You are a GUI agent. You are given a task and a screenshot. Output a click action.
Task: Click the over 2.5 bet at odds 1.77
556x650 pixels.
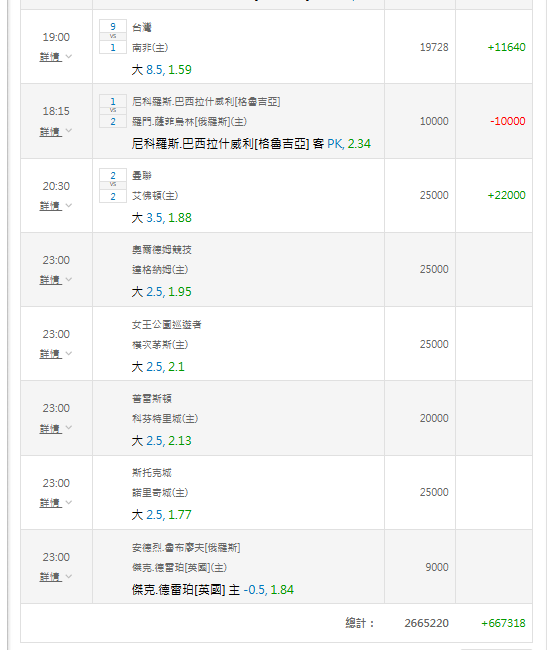(x=161, y=515)
